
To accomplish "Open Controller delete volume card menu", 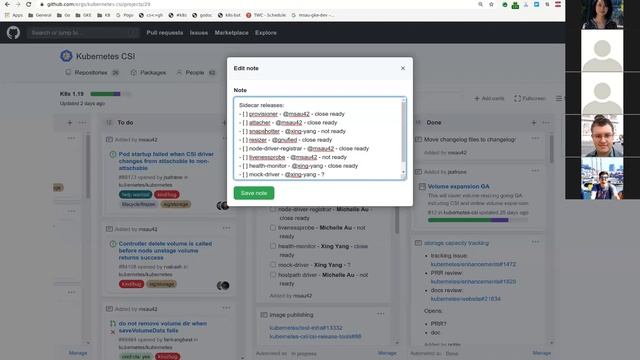I will point(227,228).
